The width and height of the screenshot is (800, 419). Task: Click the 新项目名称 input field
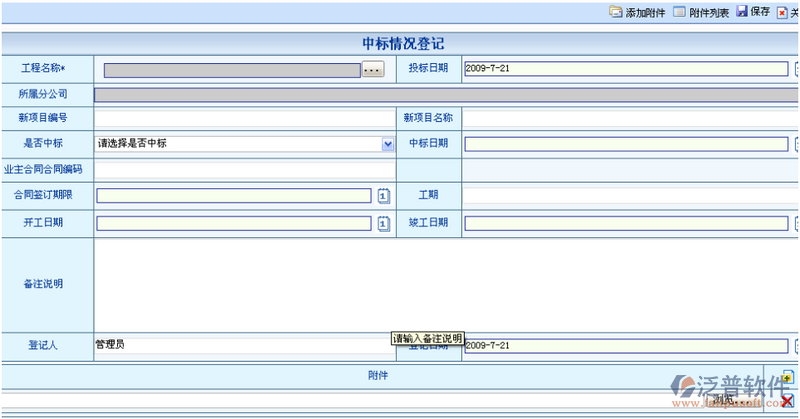630,118
